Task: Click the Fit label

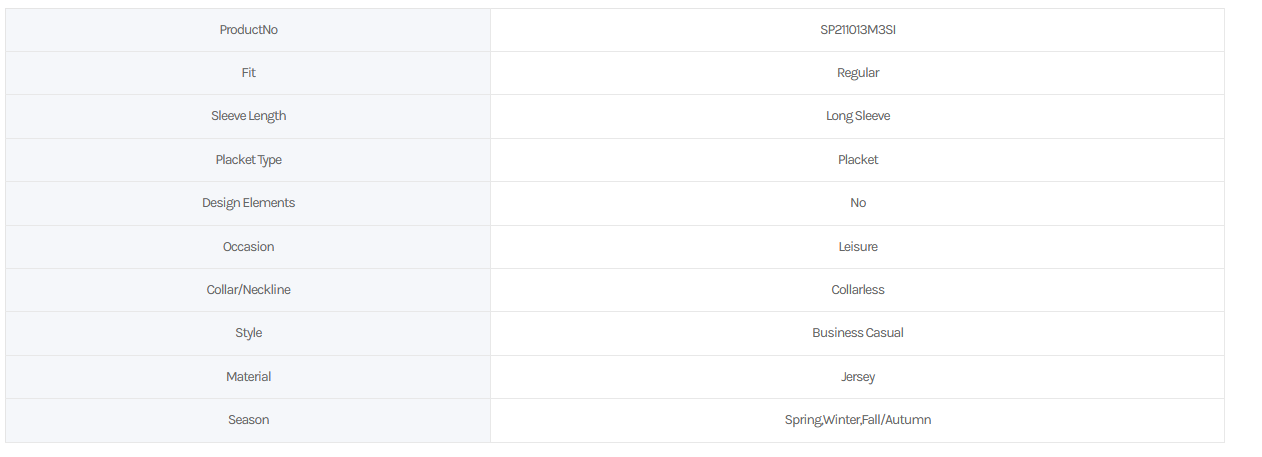Action: pyautogui.click(x=248, y=73)
